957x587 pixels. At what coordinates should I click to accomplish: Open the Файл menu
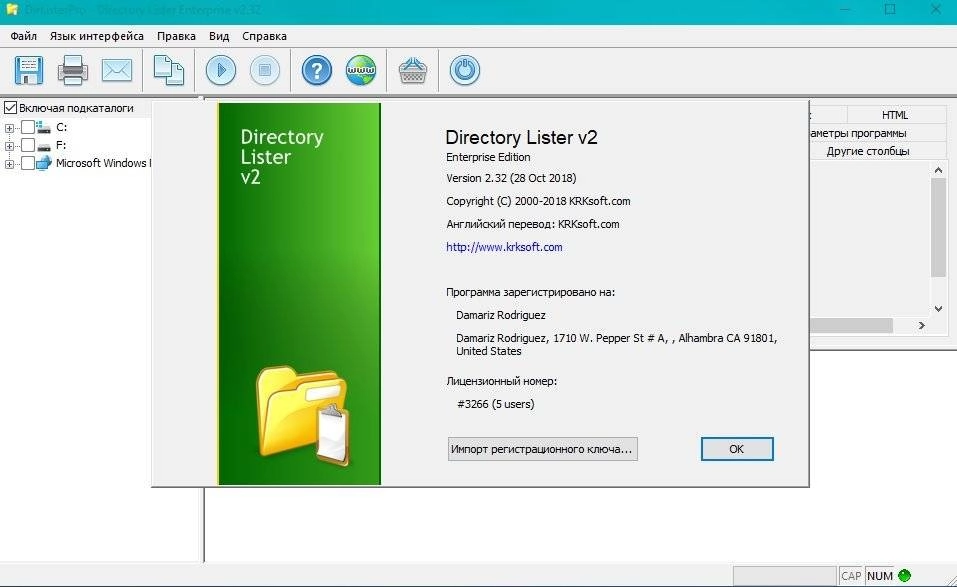tap(24, 36)
